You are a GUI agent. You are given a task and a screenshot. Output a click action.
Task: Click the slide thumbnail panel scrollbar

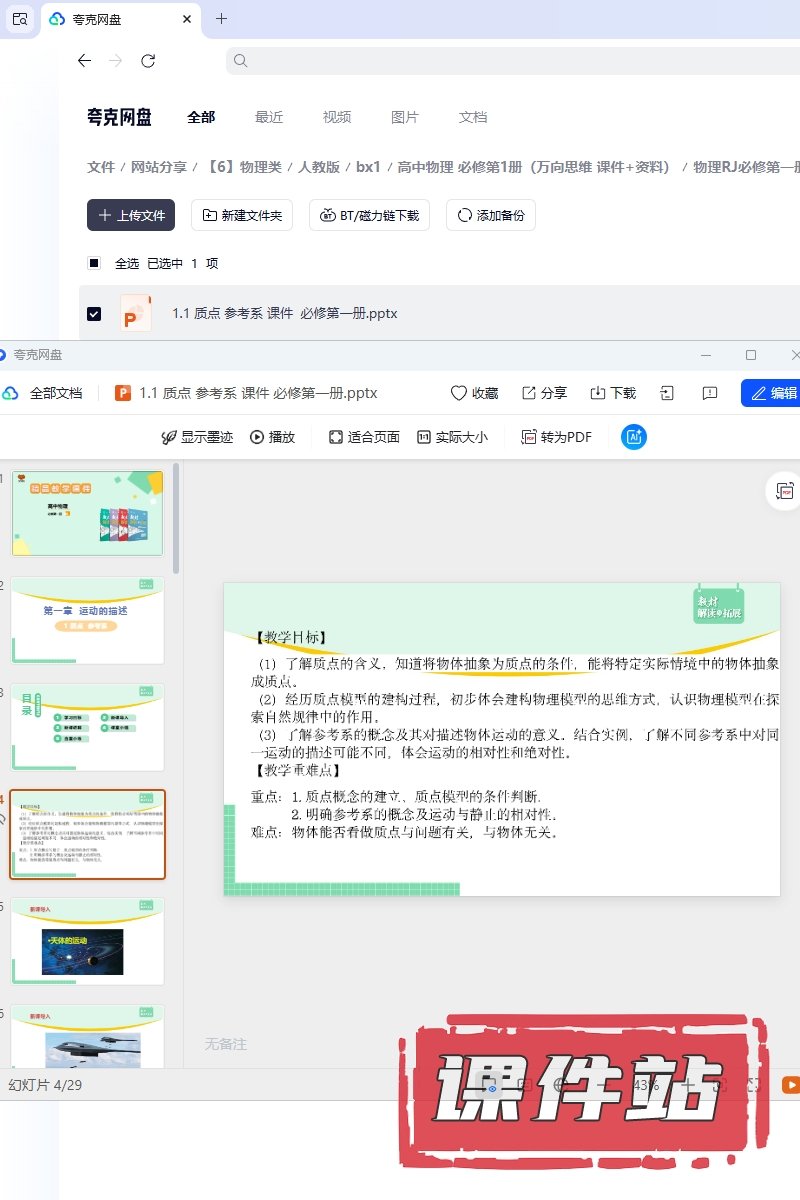pos(177,520)
